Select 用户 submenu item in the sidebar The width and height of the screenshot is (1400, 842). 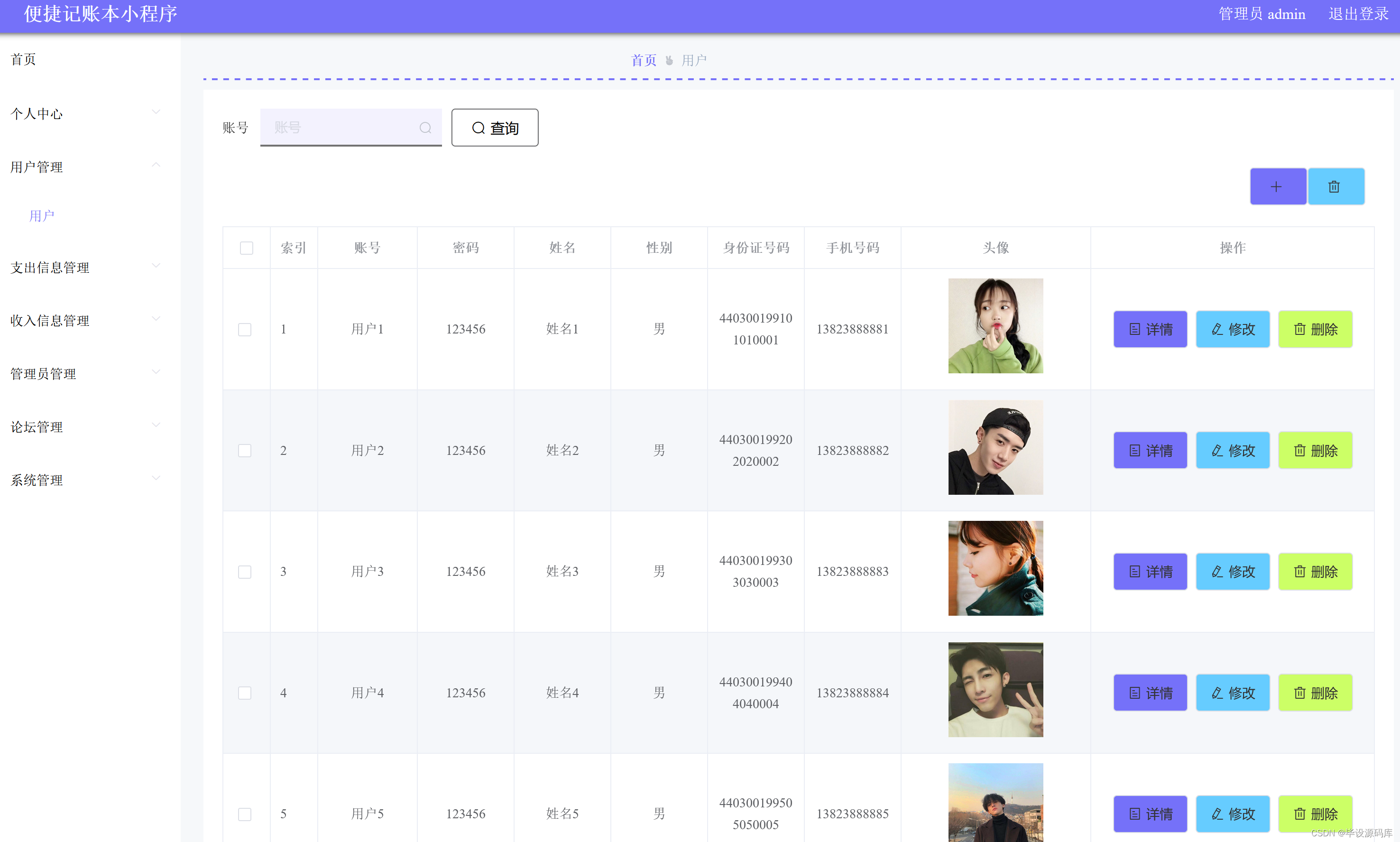[x=42, y=216]
